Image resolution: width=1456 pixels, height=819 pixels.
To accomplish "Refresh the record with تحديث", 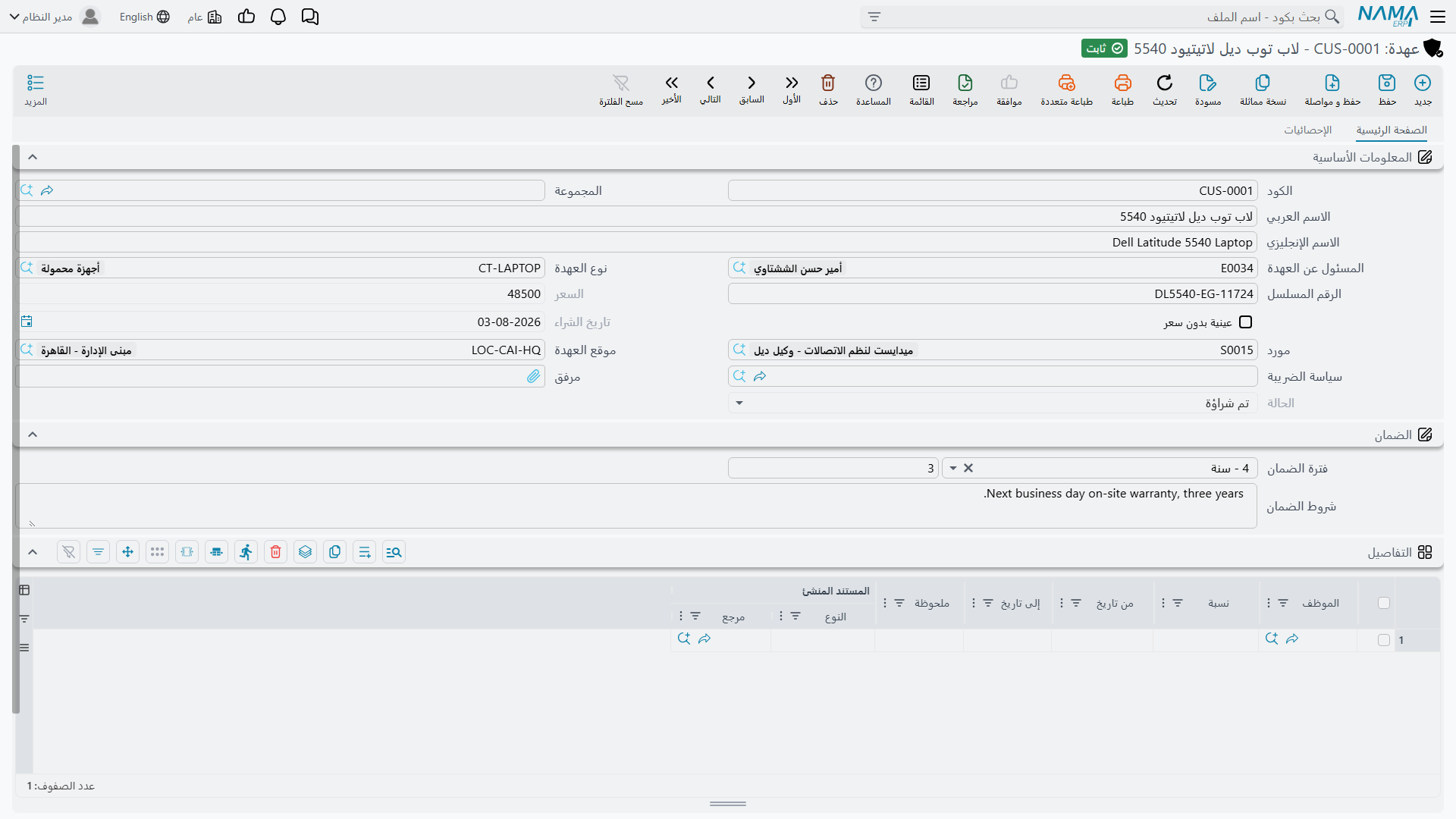I will pyautogui.click(x=1165, y=89).
